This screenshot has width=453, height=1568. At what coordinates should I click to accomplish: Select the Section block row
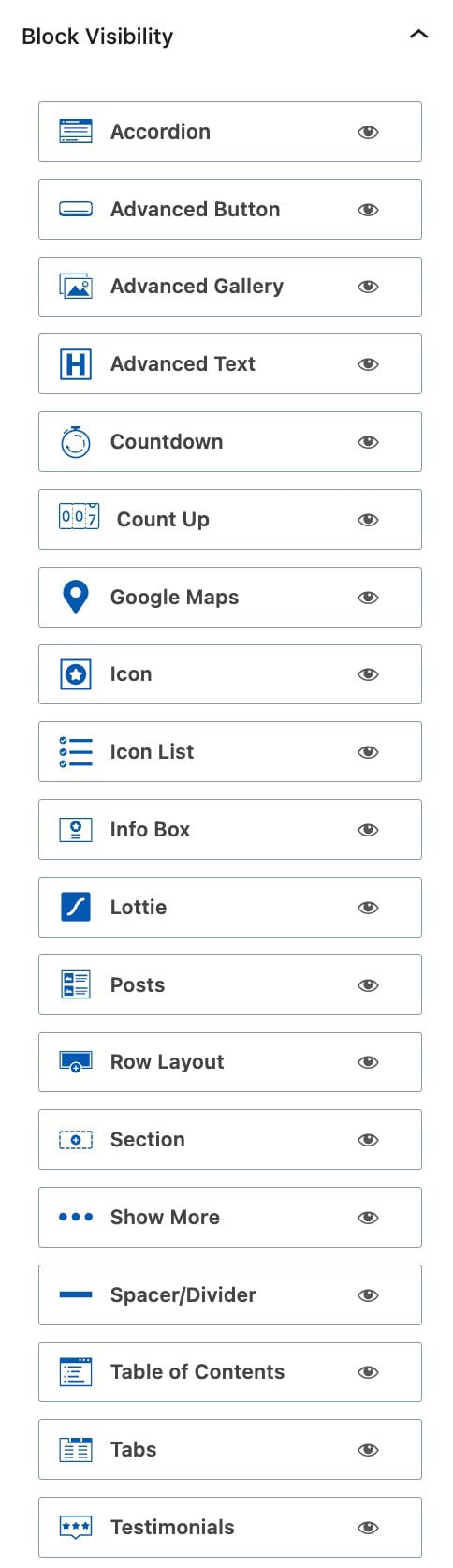click(230, 1140)
